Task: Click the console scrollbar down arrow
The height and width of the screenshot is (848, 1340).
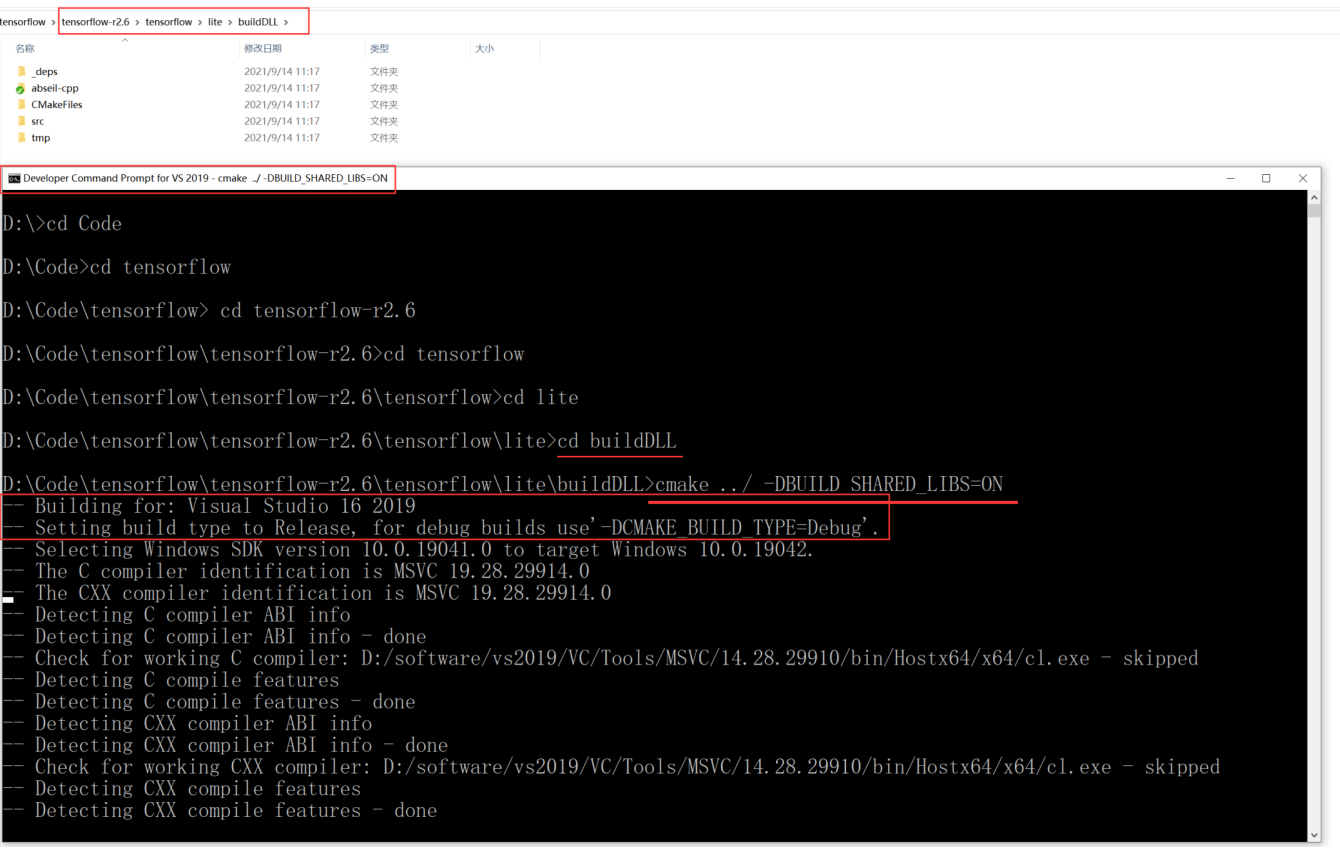Action: click(x=1316, y=836)
